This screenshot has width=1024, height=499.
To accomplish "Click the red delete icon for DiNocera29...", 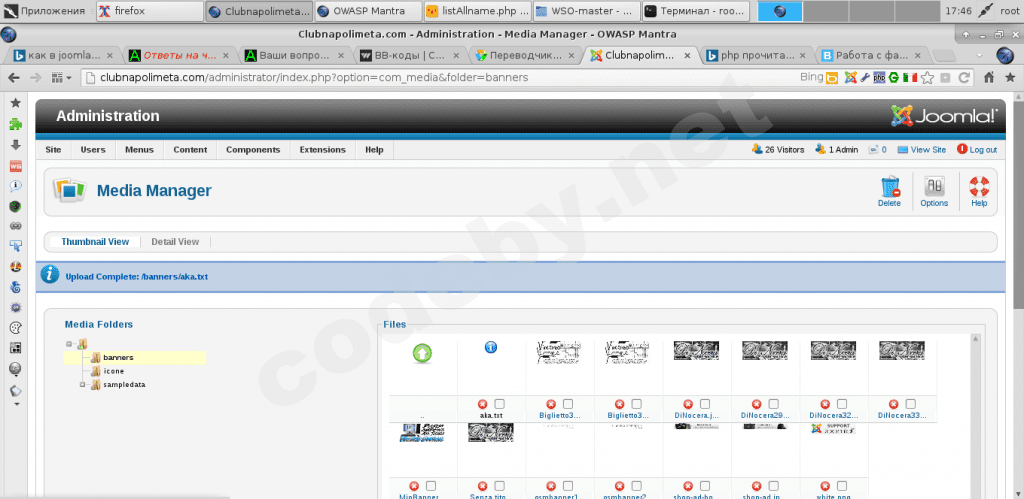I will click(x=756, y=404).
